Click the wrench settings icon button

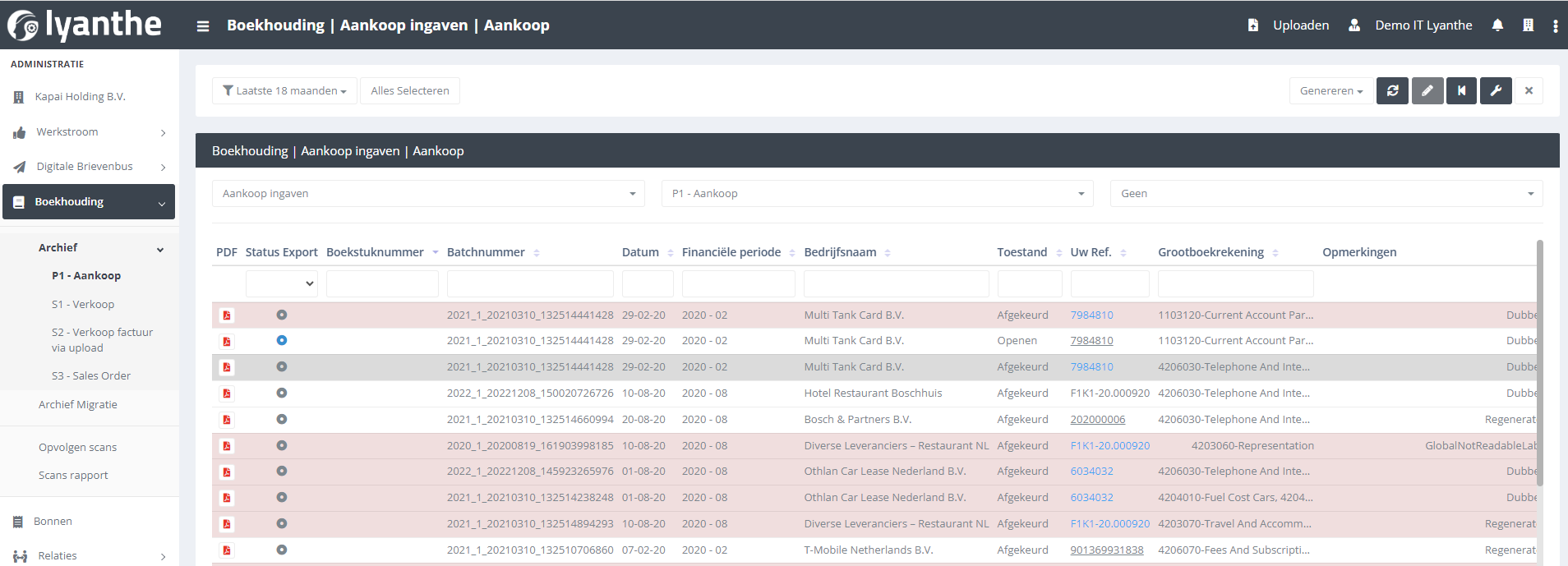pos(1496,91)
